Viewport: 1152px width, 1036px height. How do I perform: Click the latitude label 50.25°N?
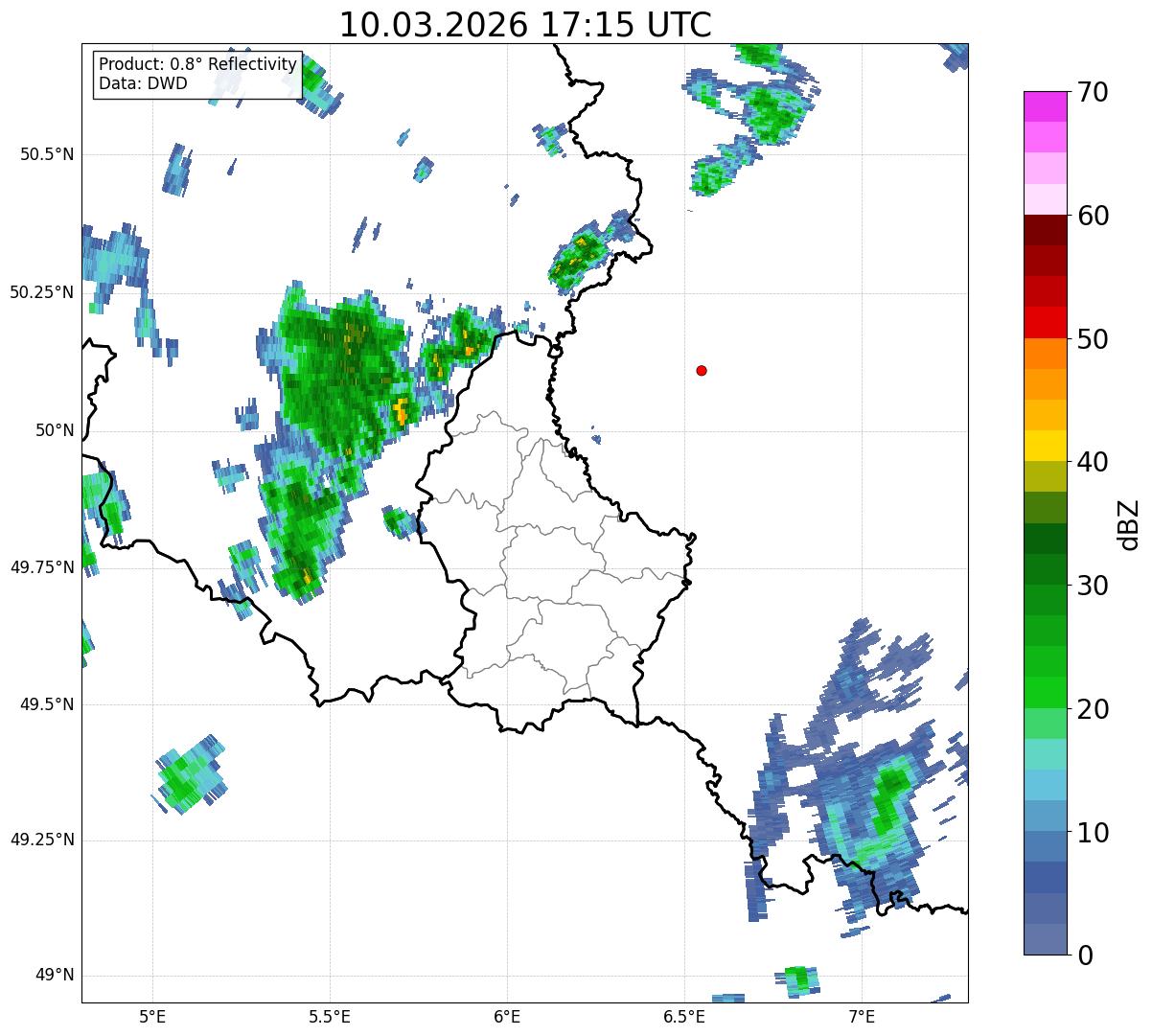(x=41, y=293)
